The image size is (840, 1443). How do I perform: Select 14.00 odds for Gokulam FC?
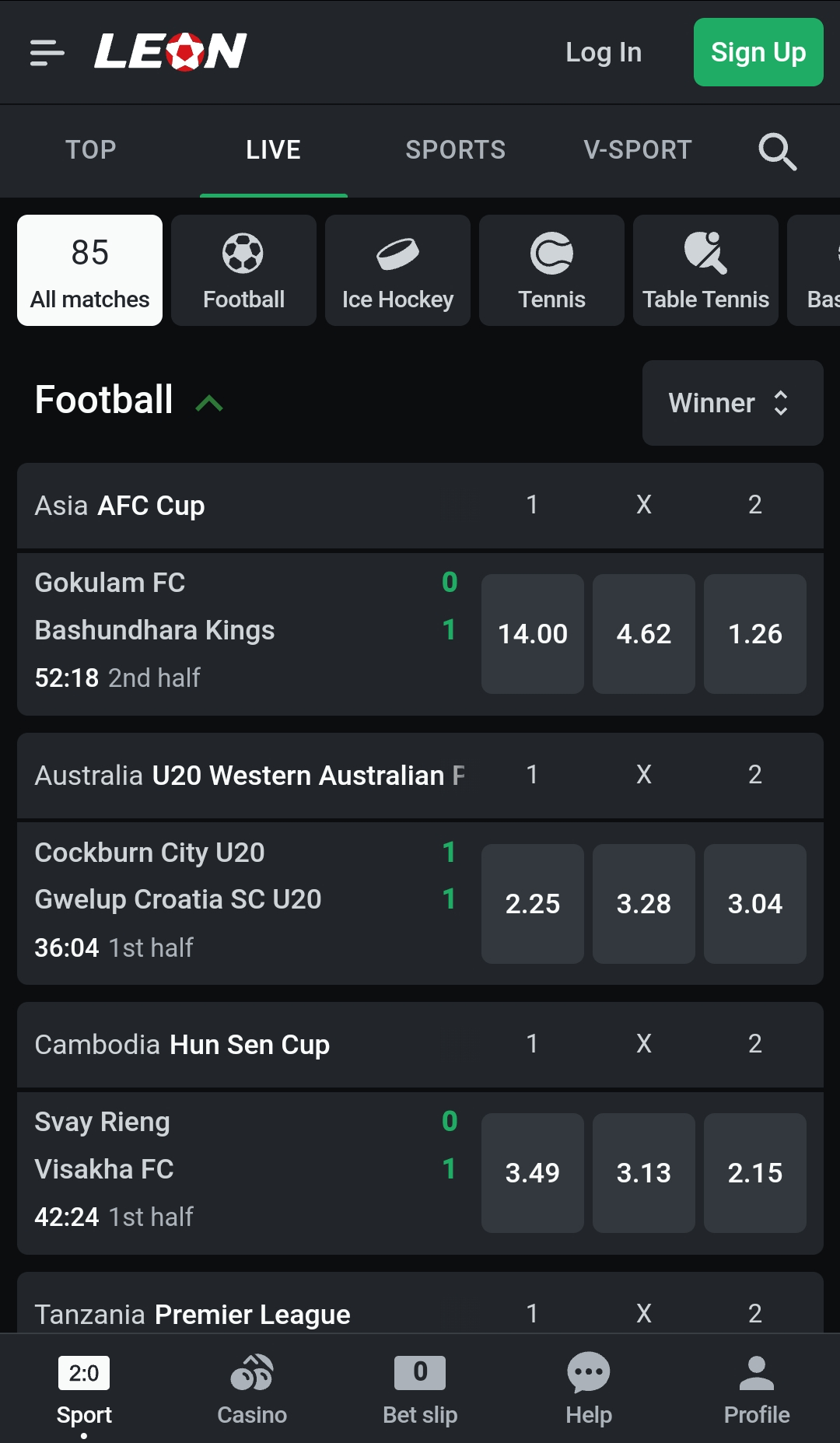click(x=533, y=634)
